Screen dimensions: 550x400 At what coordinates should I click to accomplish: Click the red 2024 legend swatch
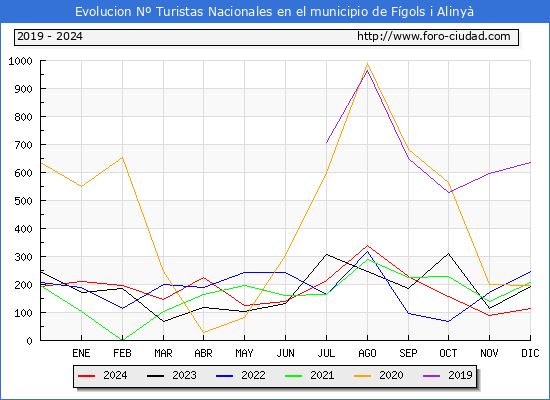point(86,376)
